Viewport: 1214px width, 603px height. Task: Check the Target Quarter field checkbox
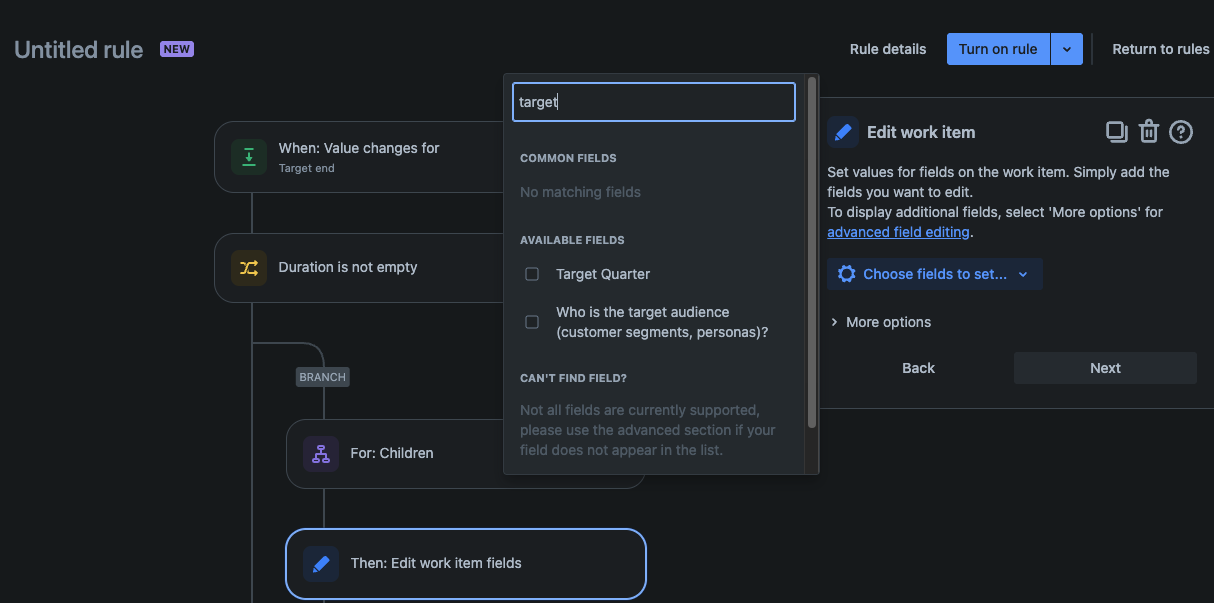point(532,274)
